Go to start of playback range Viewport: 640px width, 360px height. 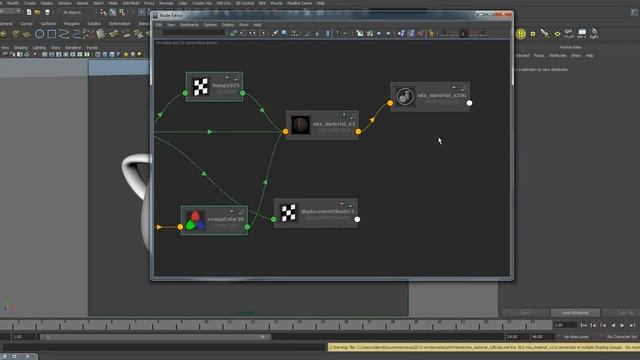[584, 325]
